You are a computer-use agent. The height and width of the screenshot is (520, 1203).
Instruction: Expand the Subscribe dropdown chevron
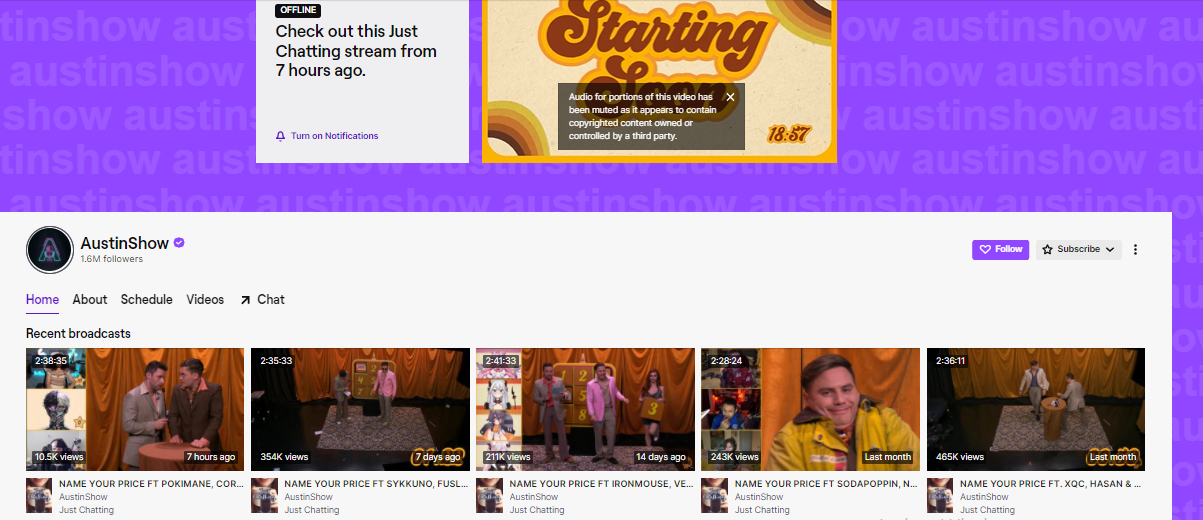tap(1110, 249)
